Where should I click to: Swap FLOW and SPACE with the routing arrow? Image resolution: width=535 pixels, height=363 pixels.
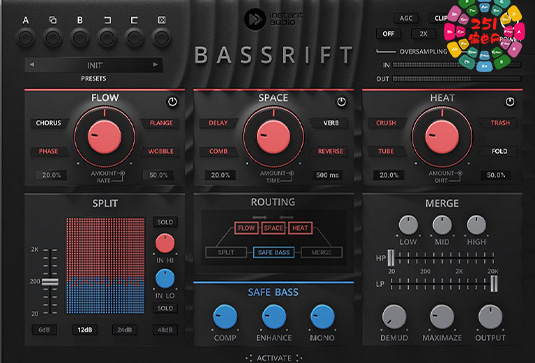pos(260,217)
